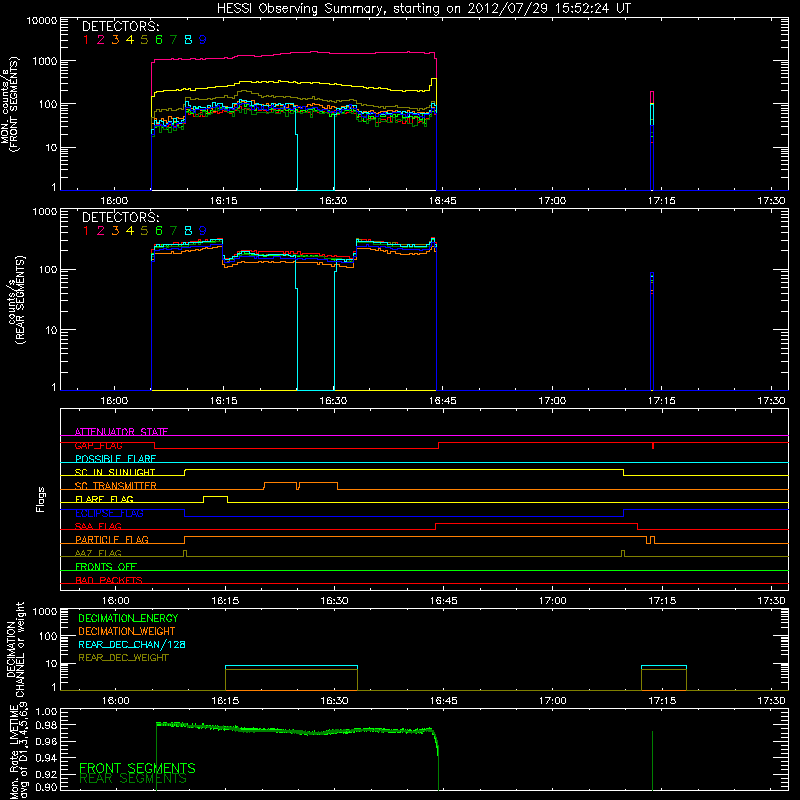This screenshot has width=800, height=800.
Task: Click DETECTORS: heading in rear segments plot
Action: (x=121, y=217)
